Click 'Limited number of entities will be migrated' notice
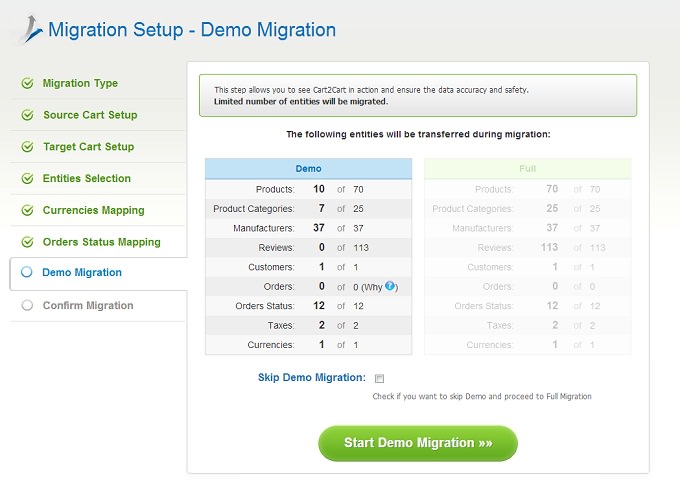680x490 pixels. [x=301, y=101]
